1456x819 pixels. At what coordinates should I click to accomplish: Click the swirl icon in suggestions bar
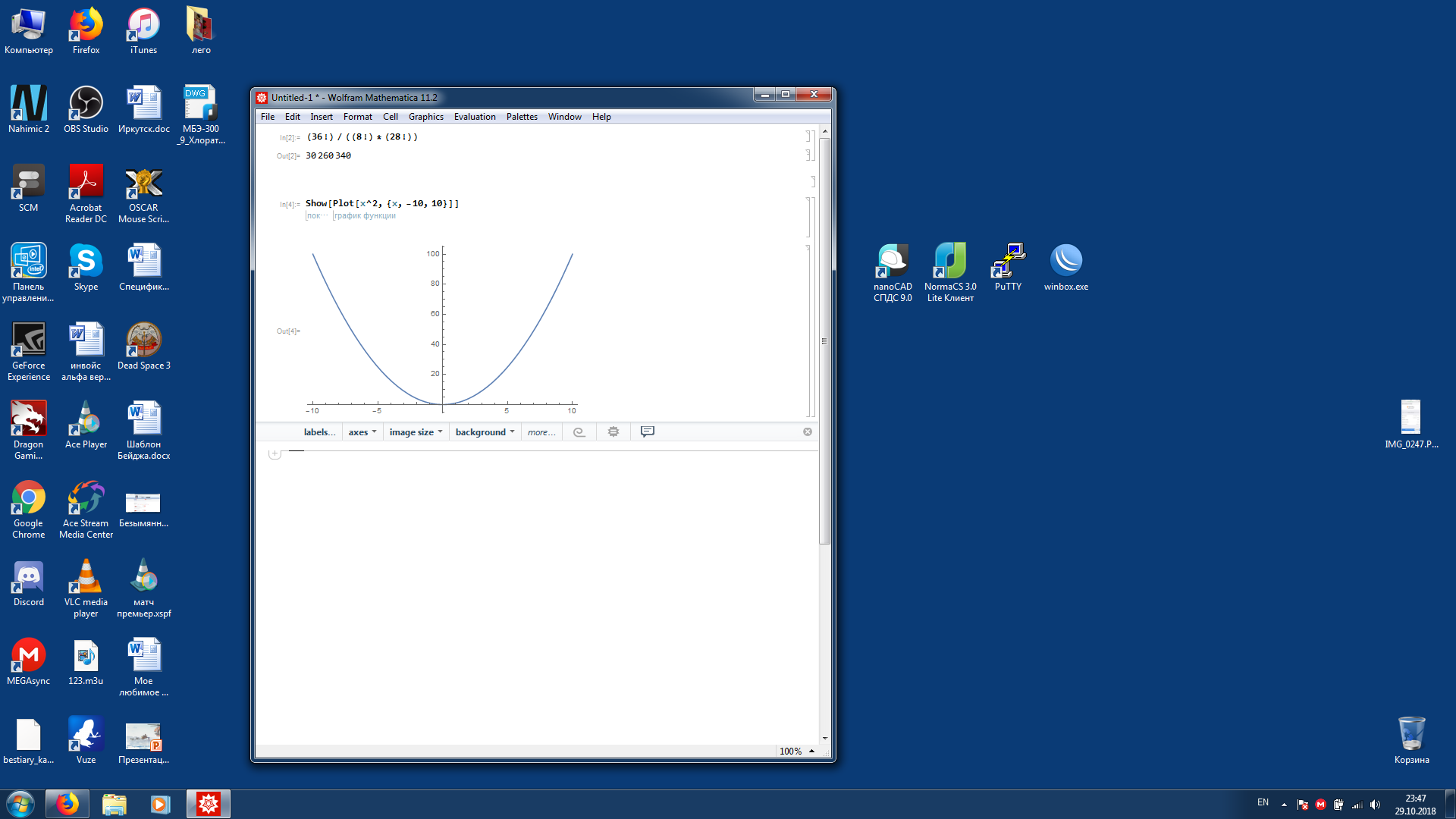pos(579,432)
